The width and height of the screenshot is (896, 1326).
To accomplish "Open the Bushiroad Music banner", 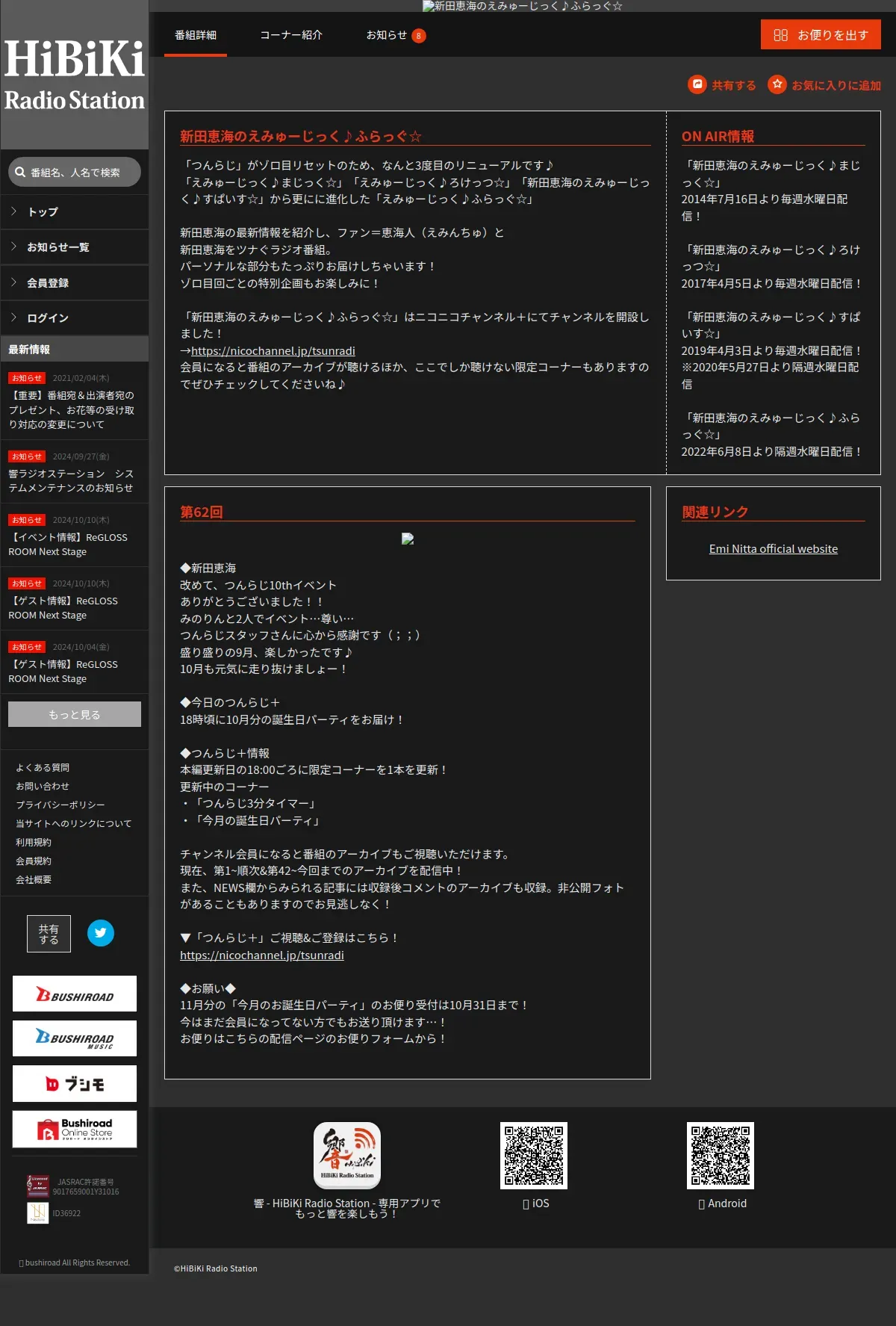I will tap(75, 1038).
